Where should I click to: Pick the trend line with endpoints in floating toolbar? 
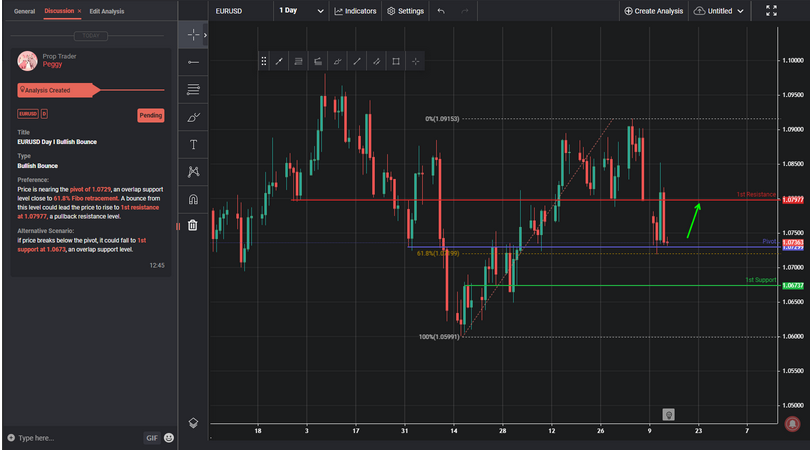pyautogui.click(x=279, y=62)
